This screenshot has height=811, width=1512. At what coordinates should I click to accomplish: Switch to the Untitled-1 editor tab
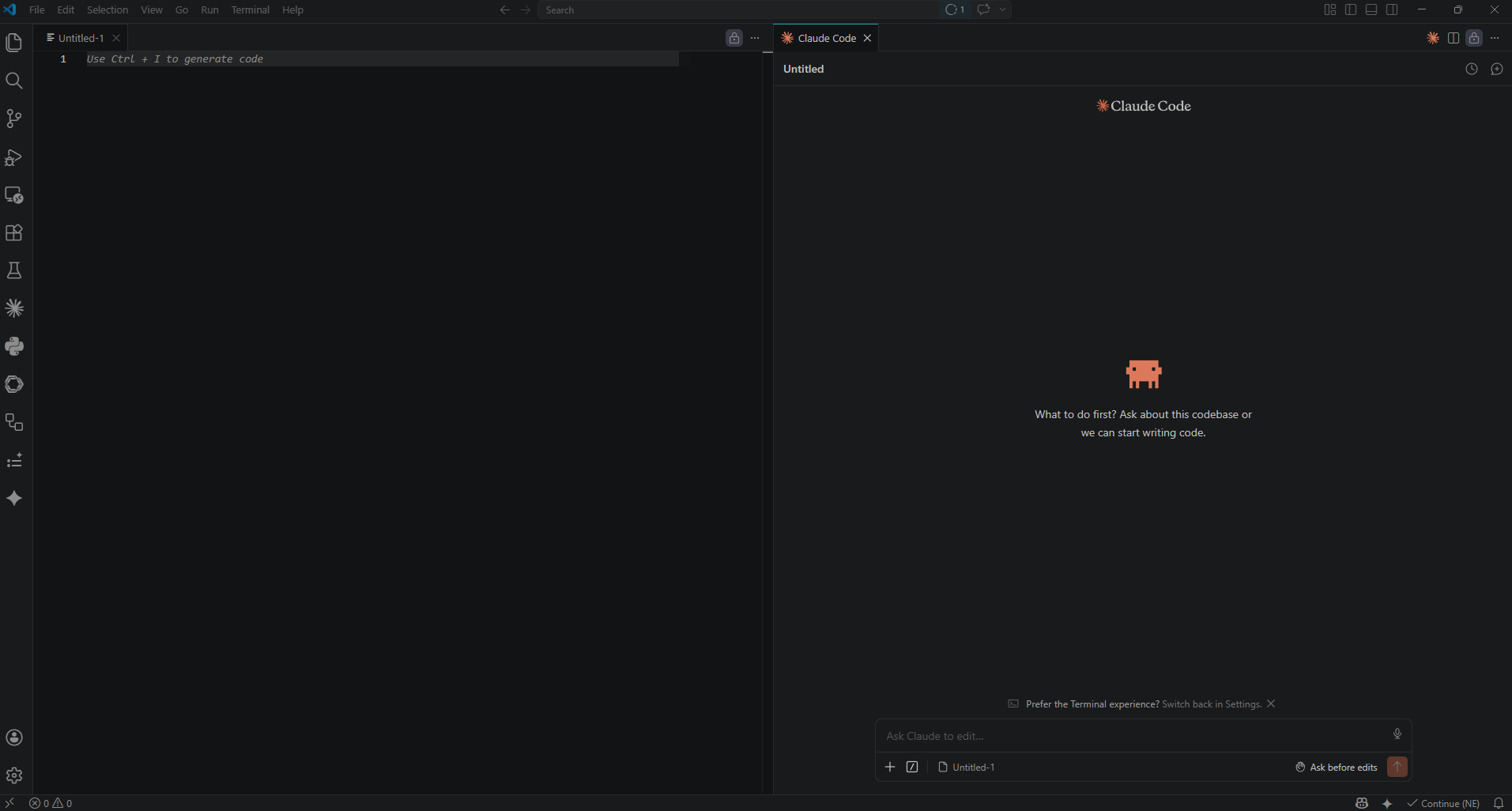click(81, 38)
